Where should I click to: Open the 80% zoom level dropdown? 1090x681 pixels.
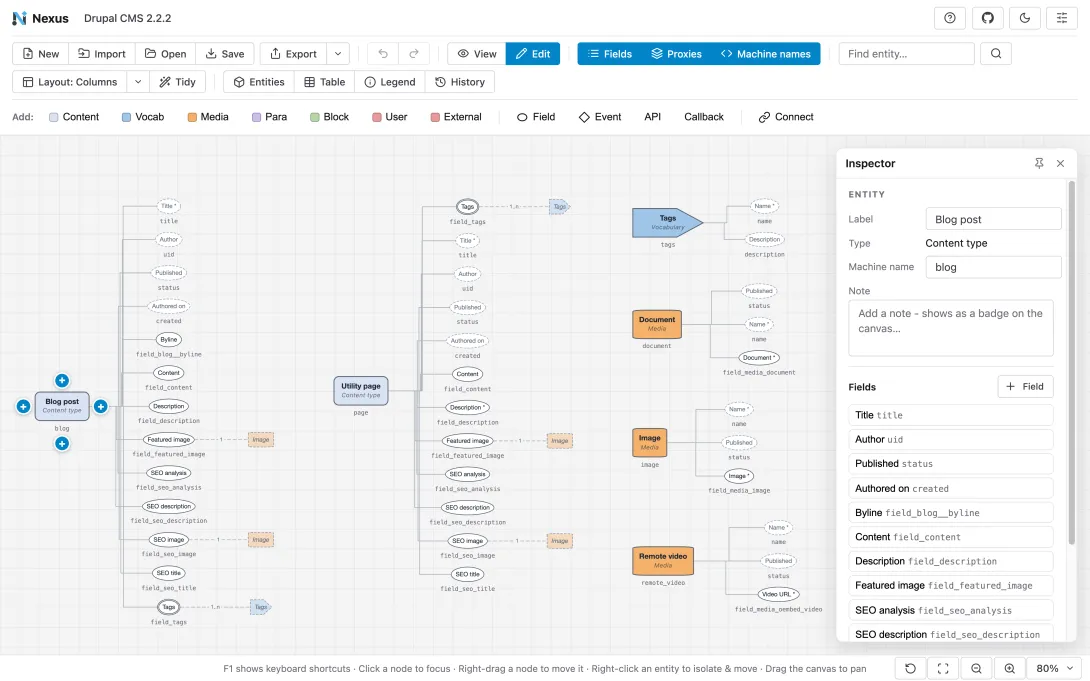point(1055,668)
